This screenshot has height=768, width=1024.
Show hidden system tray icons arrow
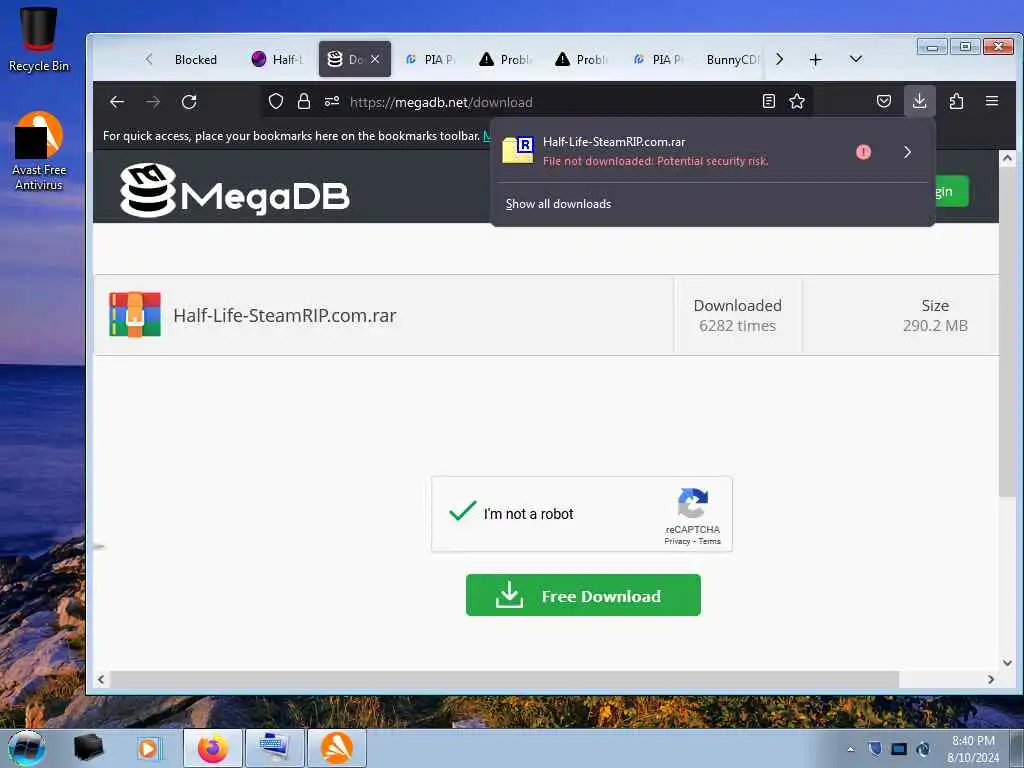click(850, 750)
